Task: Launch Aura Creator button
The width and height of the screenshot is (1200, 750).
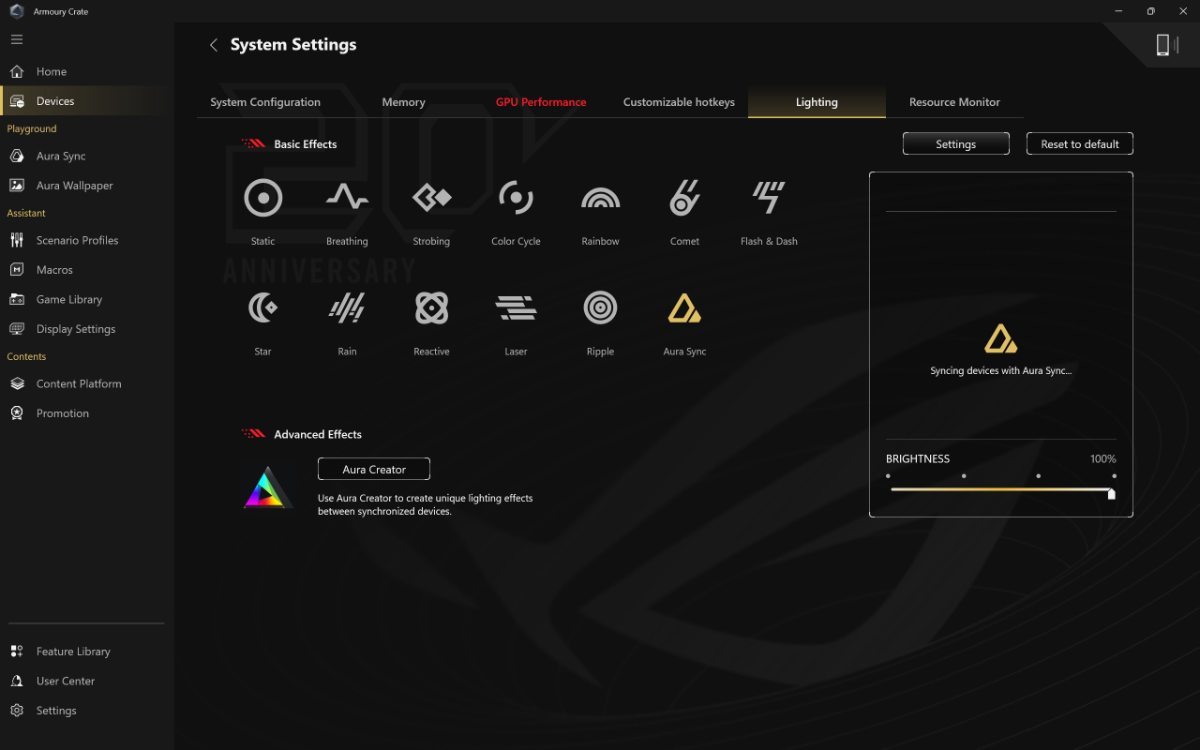Action: pos(374,469)
